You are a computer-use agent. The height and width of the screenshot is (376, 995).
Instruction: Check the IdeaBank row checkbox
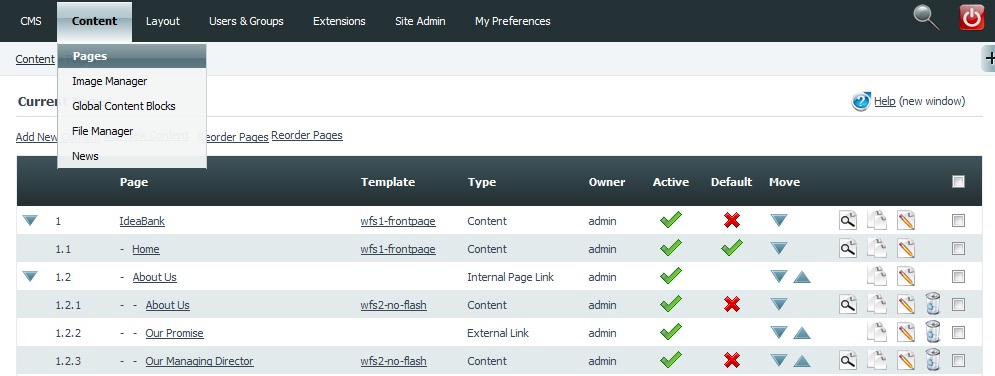[x=958, y=221]
